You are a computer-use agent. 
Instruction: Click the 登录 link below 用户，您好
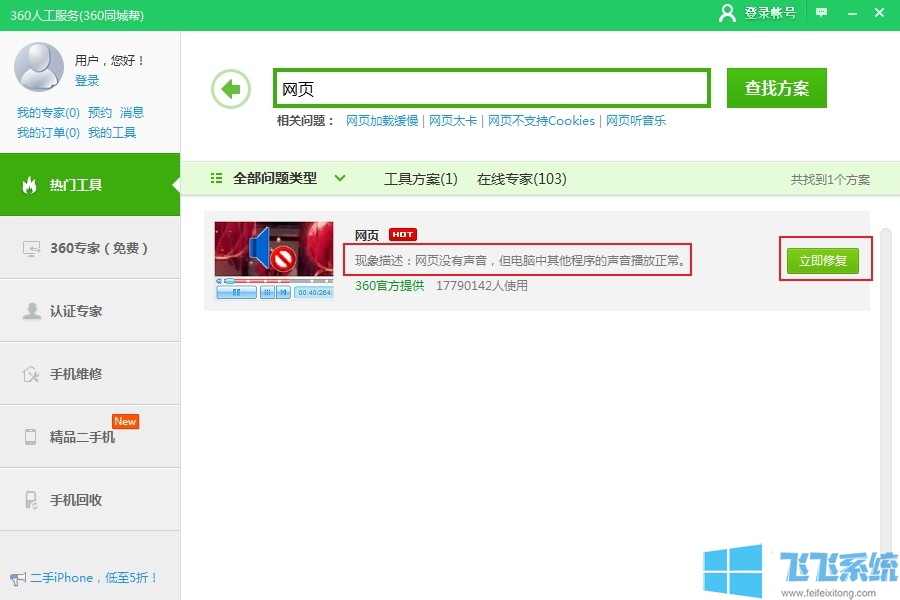click(x=89, y=82)
